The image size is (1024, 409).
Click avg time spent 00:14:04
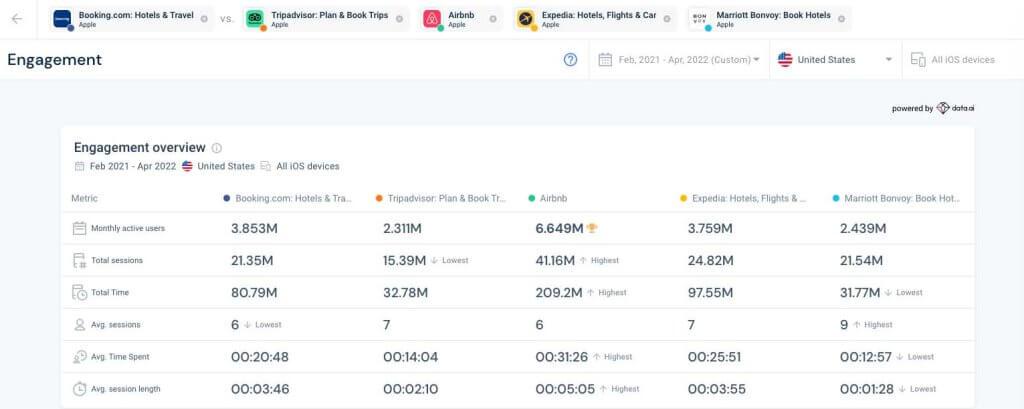tap(411, 357)
